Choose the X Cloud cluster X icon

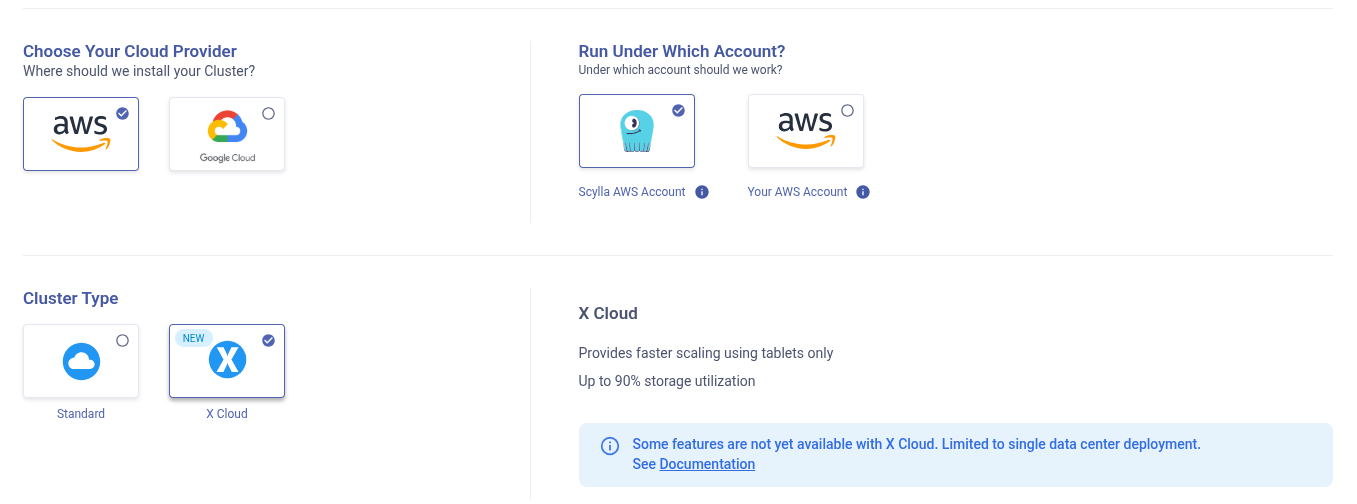pyautogui.click(x=227, y=360)
